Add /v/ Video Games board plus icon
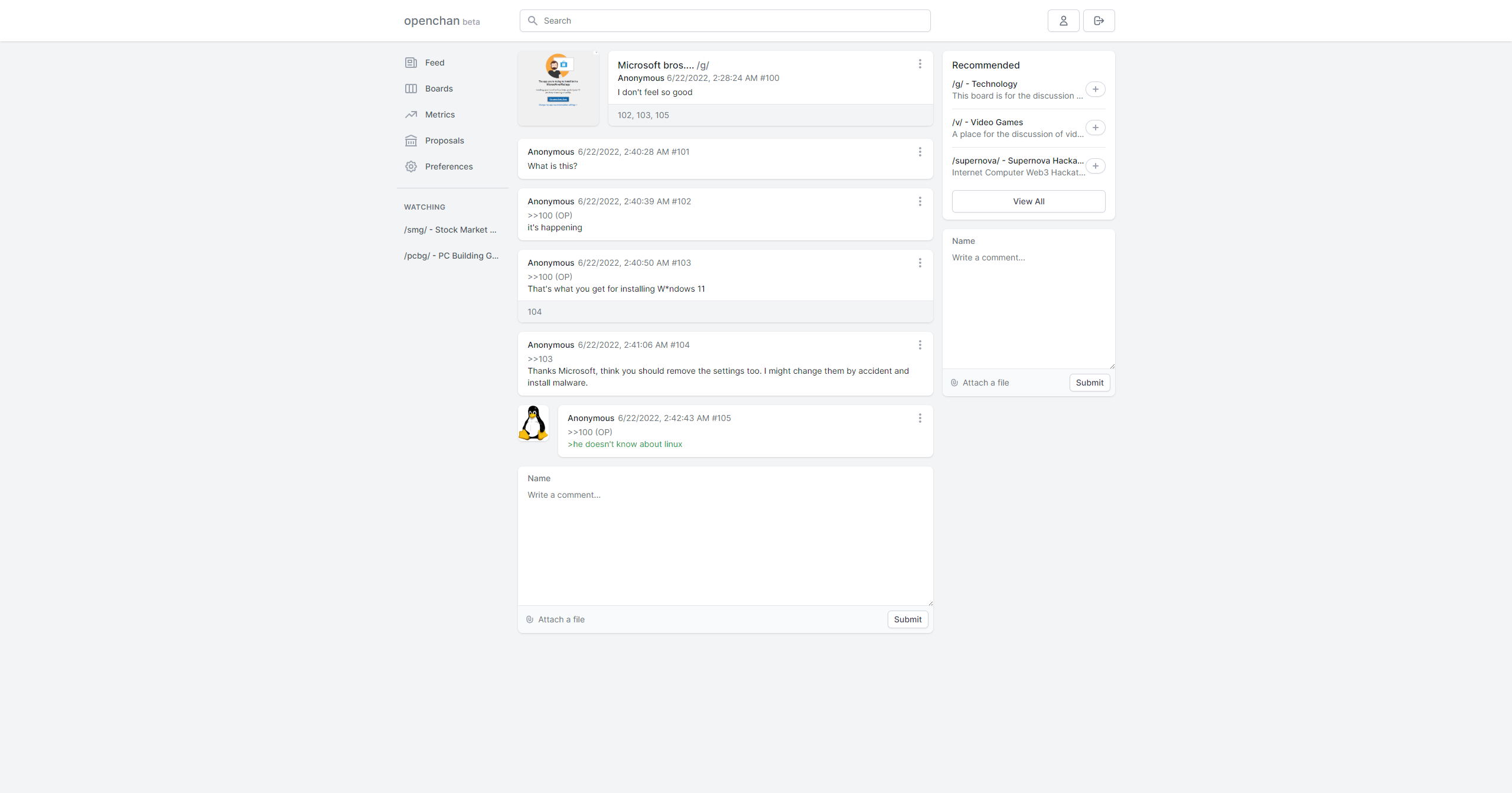The width and height of the screenshot is (1512, 793). point(1095,128)
